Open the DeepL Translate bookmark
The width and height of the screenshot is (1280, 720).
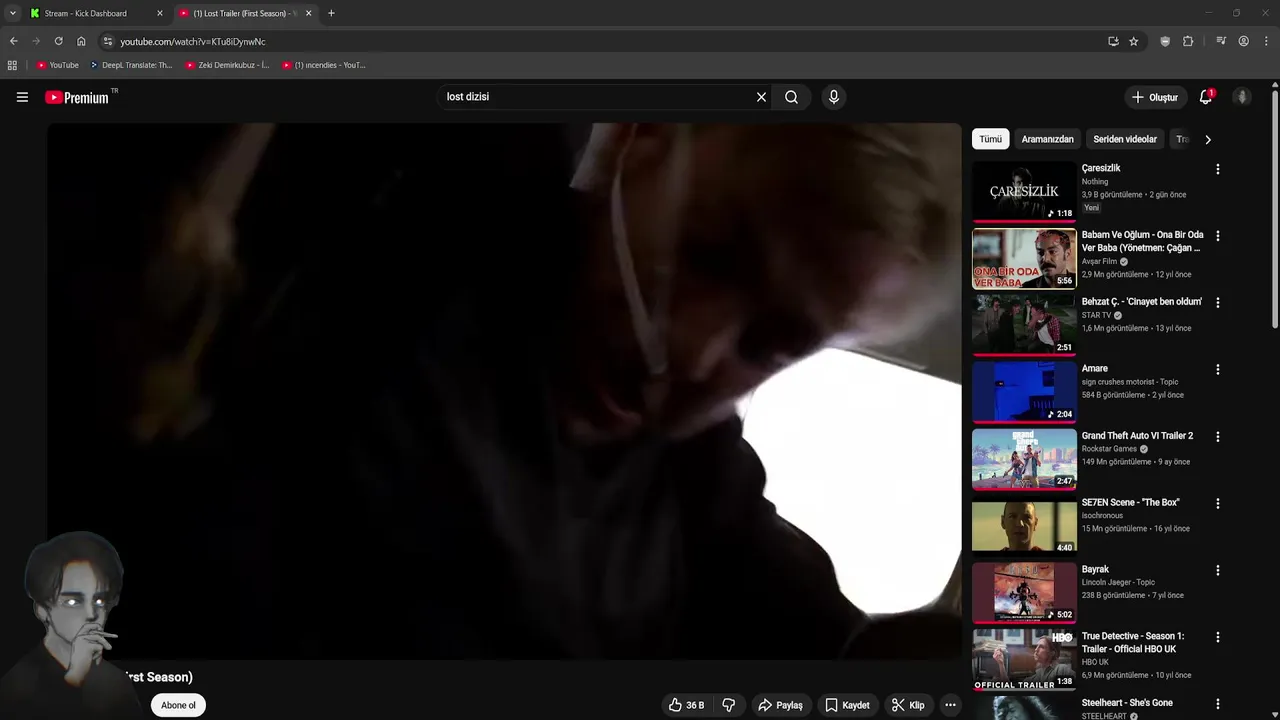[x=131, y=65]
